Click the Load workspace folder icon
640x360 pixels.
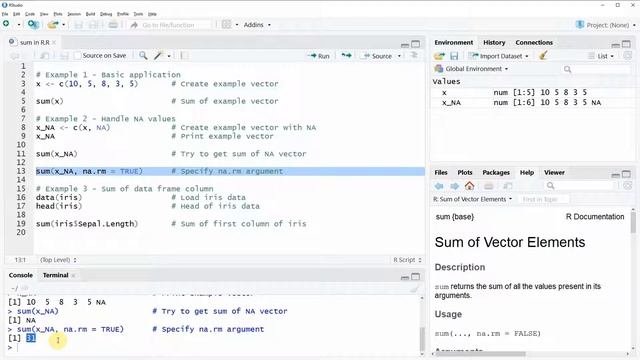(439, 56)
